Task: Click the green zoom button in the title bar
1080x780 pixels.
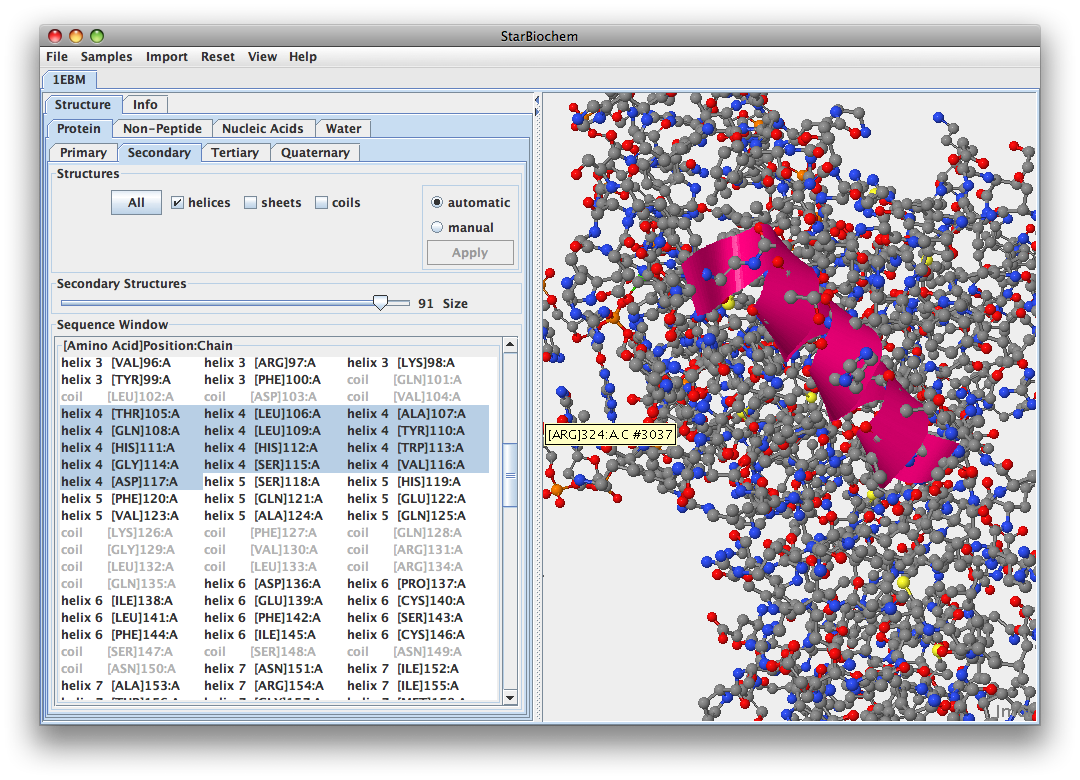Action: coord(95,36)
